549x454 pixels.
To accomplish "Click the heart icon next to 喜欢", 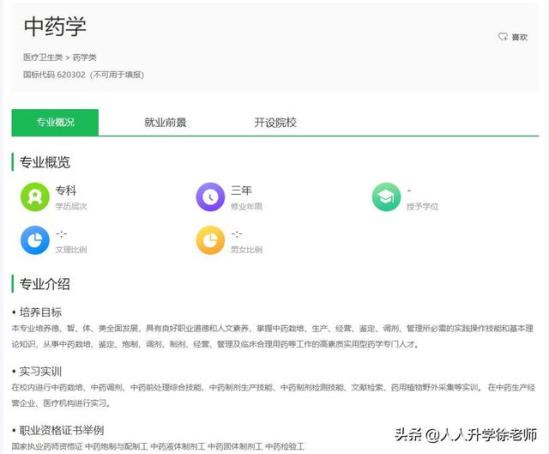I will [503, 36].
